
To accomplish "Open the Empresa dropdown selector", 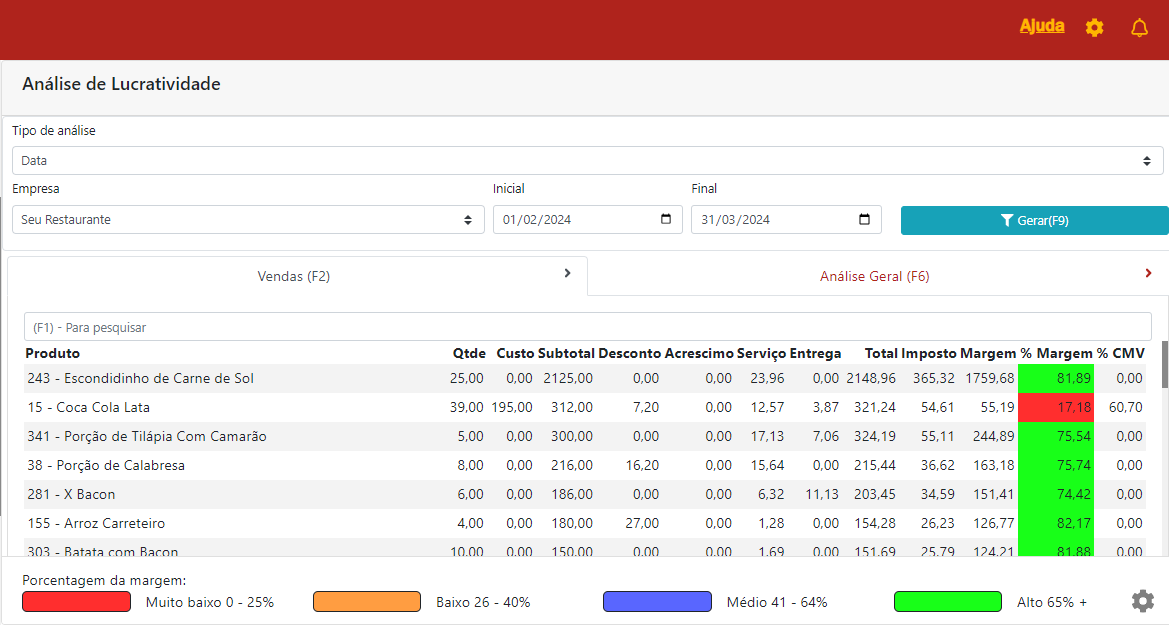I will click(248, 220).
